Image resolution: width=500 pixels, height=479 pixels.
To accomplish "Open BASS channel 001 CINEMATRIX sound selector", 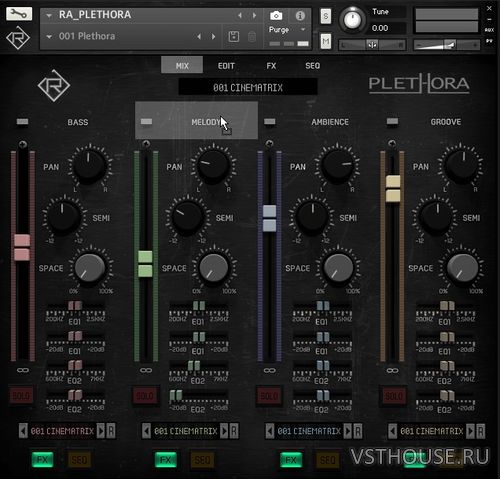I will (x=62, y=431).
